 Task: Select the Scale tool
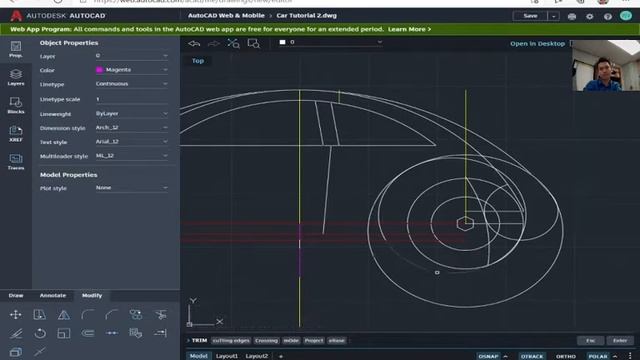pos(64,333)
